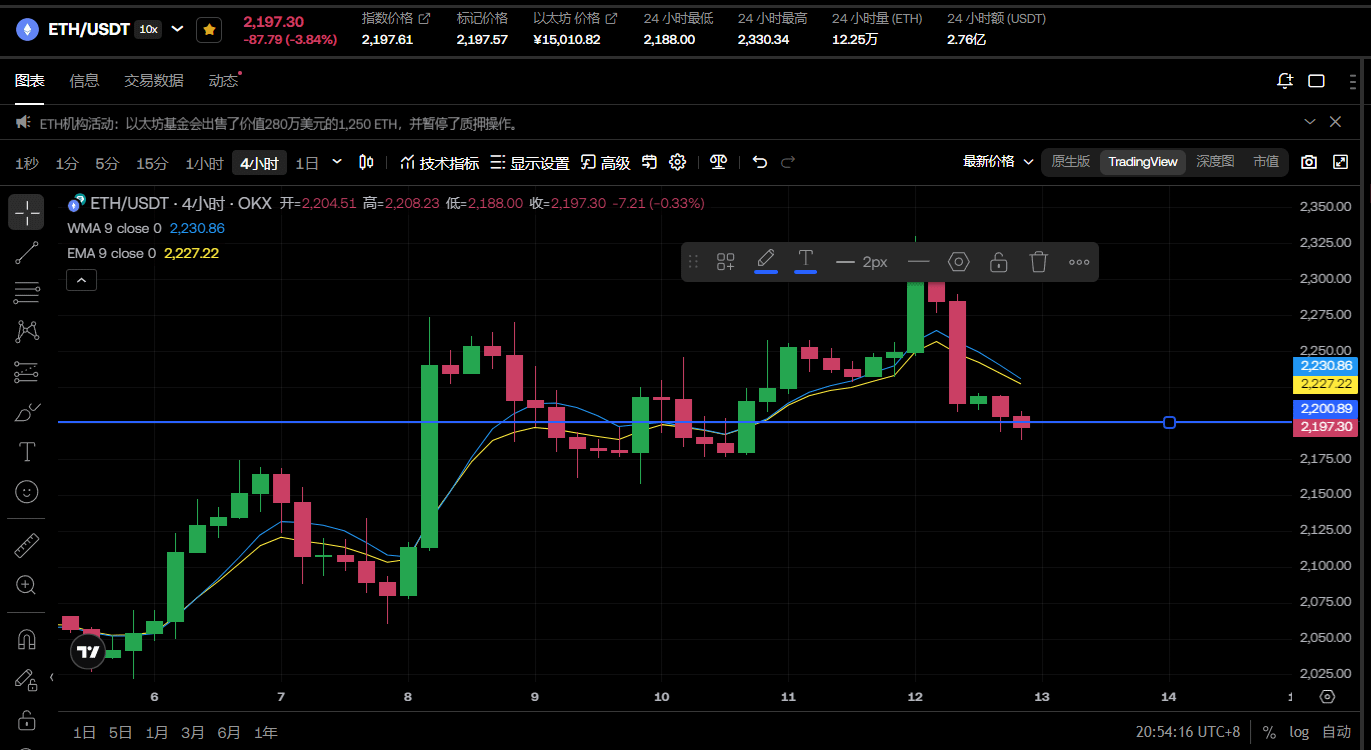Take a chart screenshot with camera icon
Screen dimensions: 1371x750
(1309, 162)
